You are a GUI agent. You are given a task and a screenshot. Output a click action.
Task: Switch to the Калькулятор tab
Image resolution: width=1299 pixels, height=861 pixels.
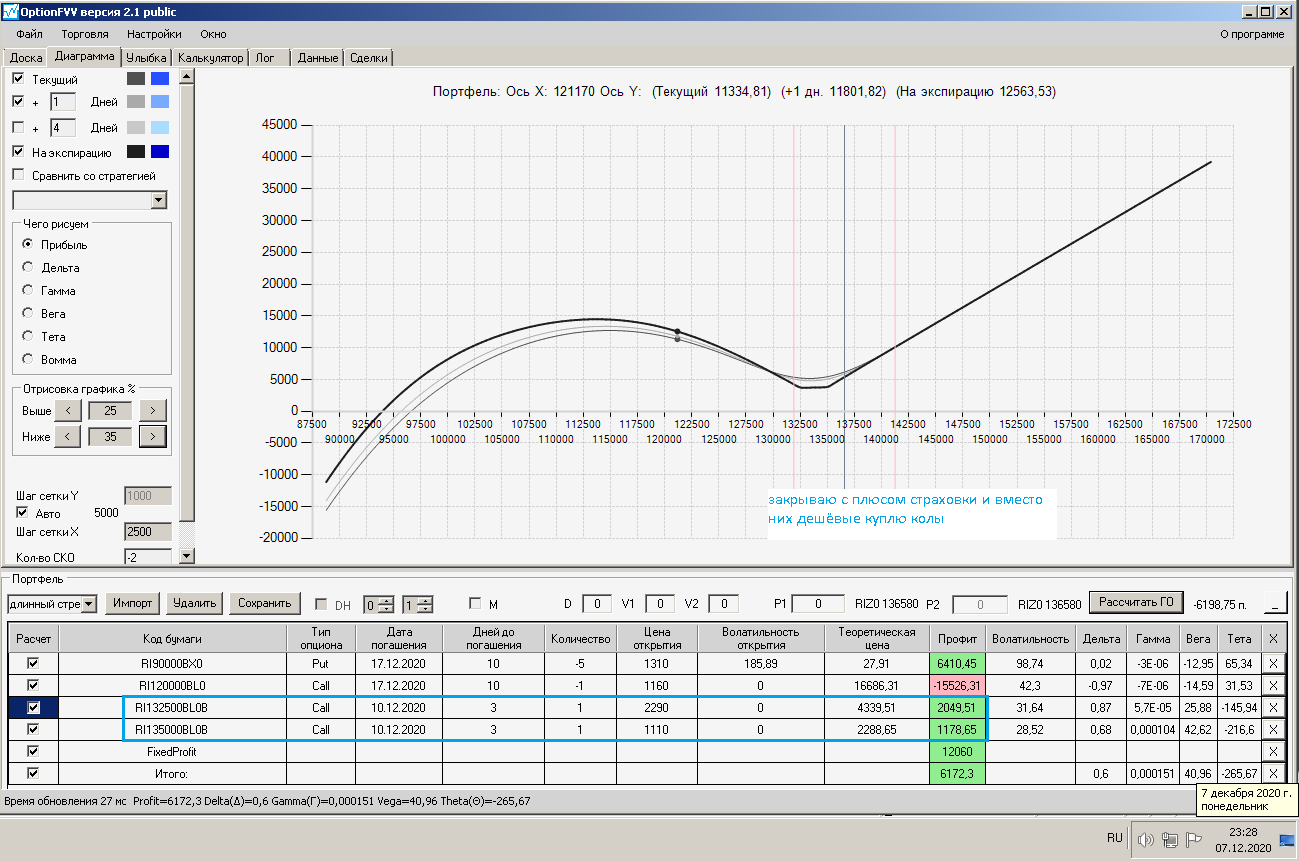coord(211,58)
